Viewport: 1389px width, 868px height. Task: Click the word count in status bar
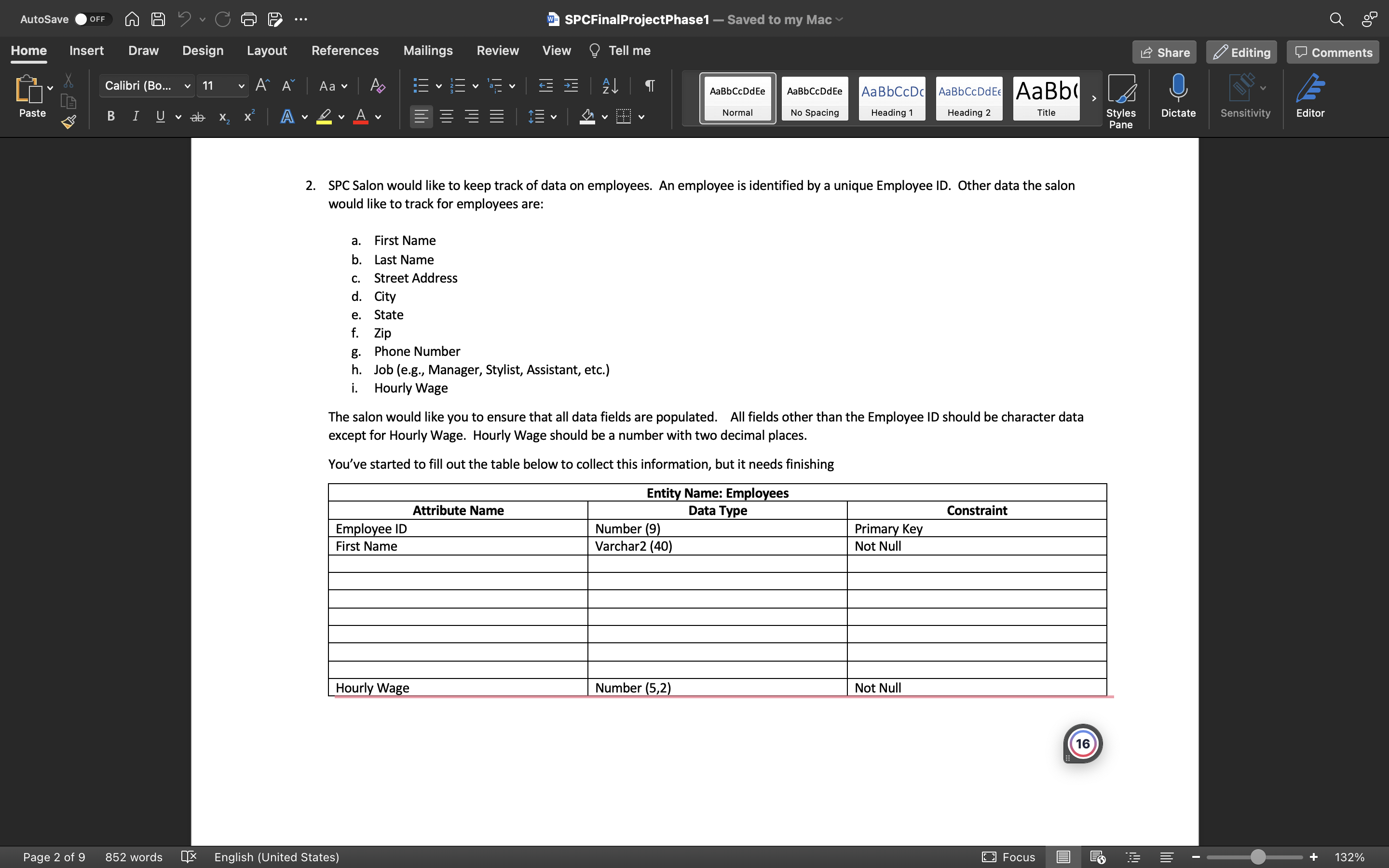click(x=133, y=857)
